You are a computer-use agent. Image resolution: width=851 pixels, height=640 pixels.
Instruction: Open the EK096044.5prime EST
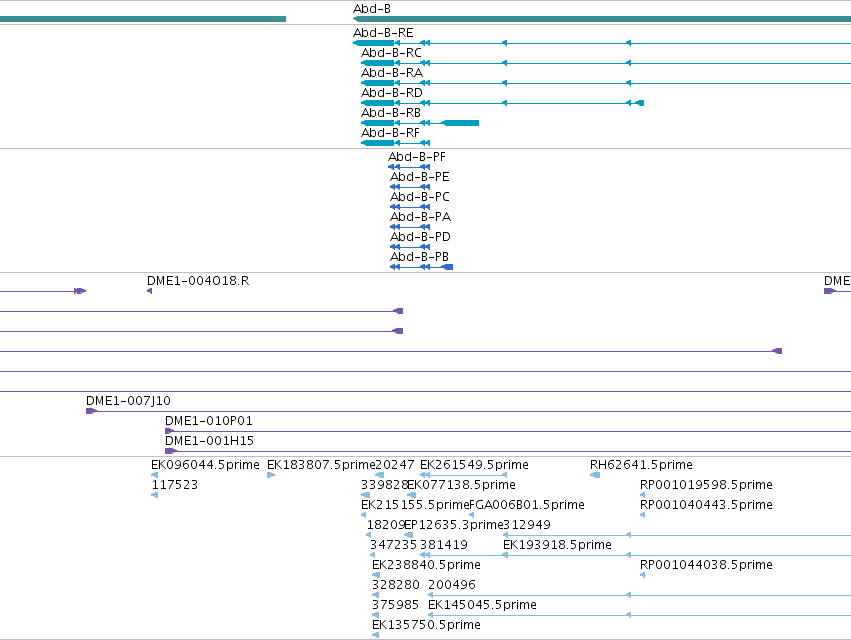tap(205, 465)
